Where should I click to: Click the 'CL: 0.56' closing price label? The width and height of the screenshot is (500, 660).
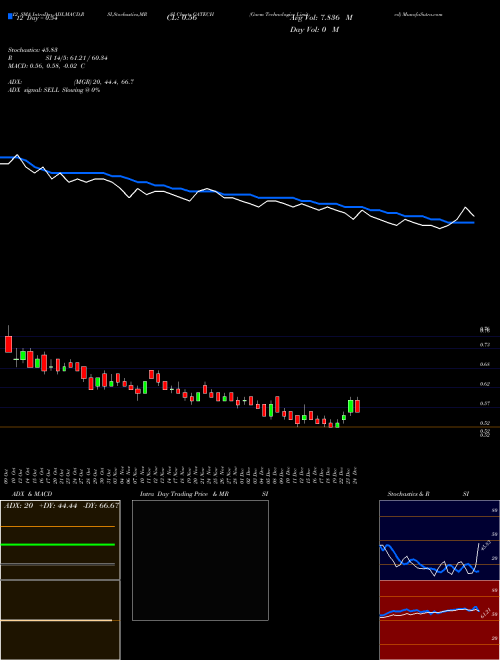182,18
